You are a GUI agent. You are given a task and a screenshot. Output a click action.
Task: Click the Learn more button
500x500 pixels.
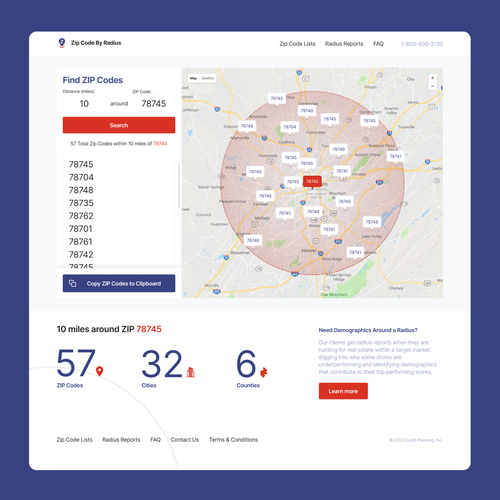click(343, 391)
